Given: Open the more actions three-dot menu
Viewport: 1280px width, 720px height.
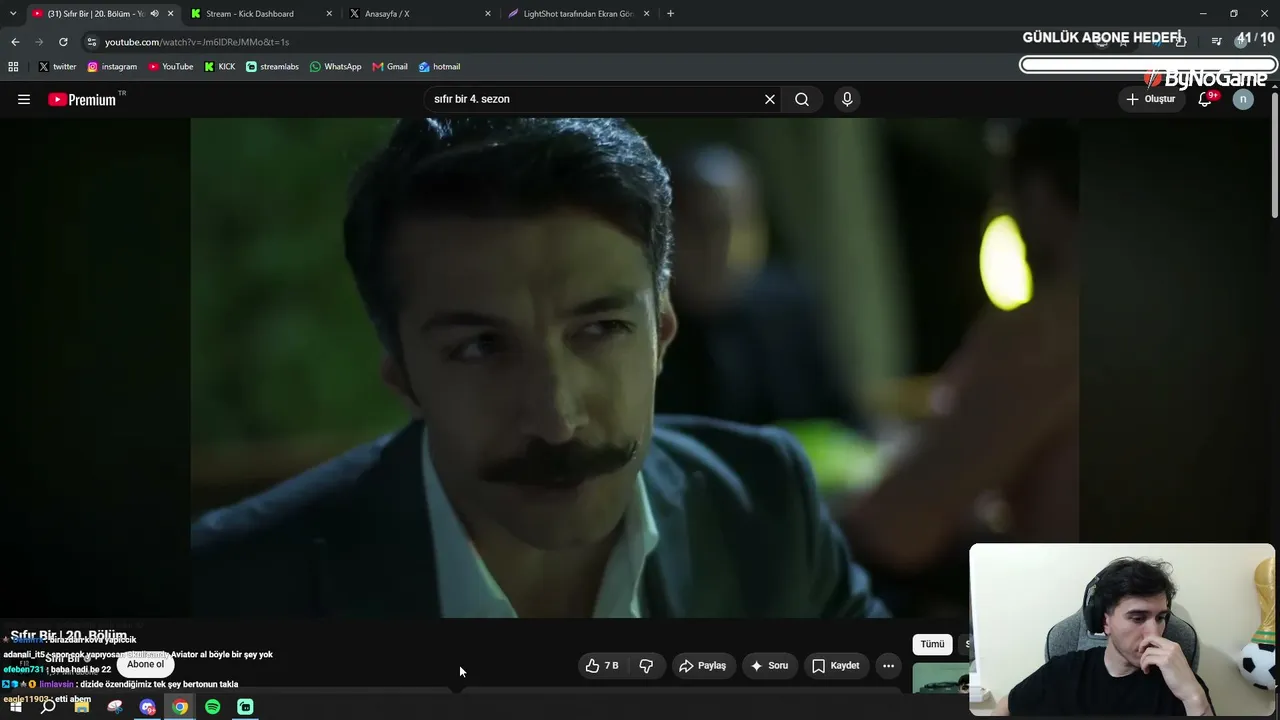Looking at the screenshot, I should tap(888, 665).
